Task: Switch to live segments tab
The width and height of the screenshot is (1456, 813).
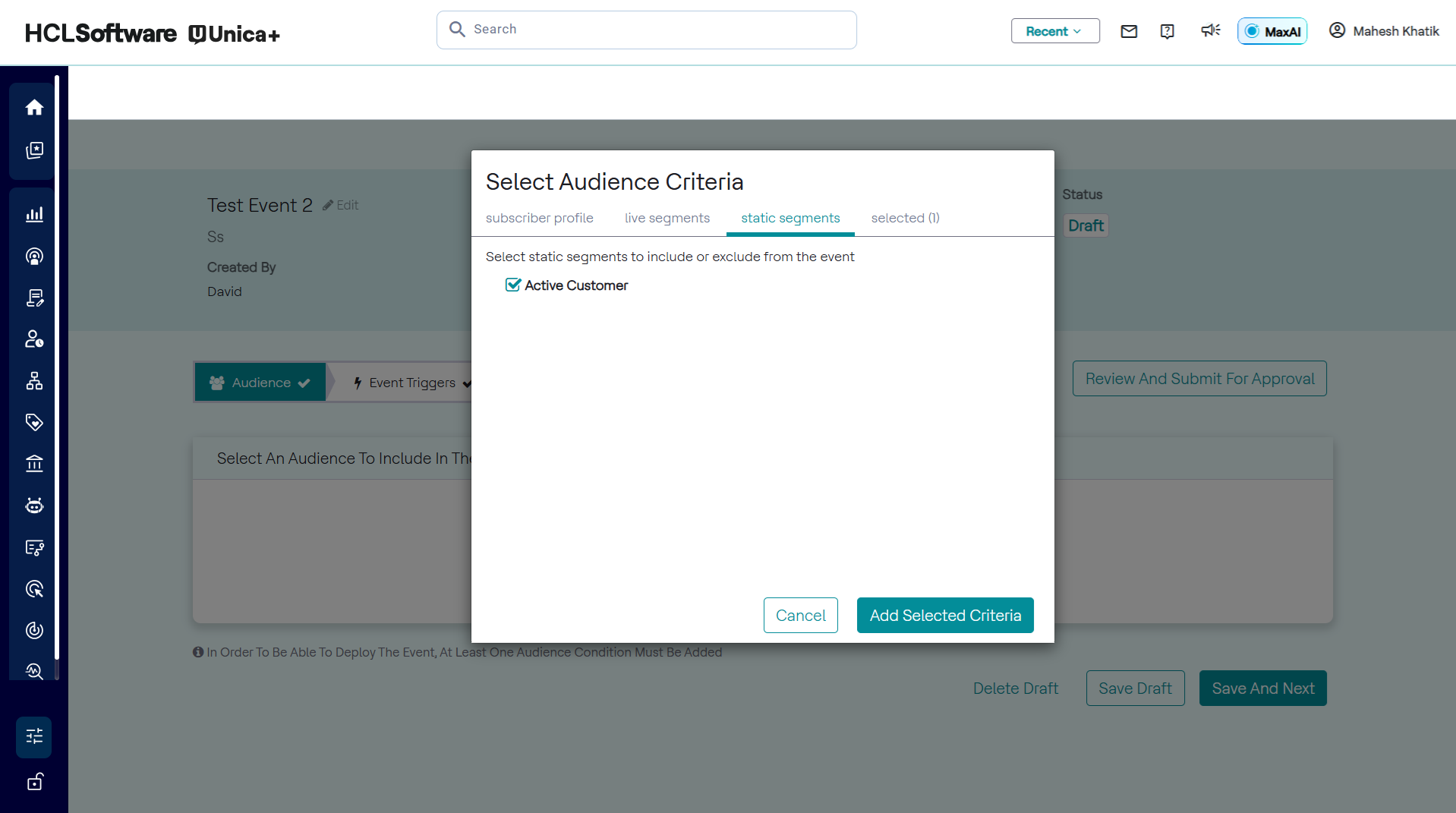Action: pos(667,219)
